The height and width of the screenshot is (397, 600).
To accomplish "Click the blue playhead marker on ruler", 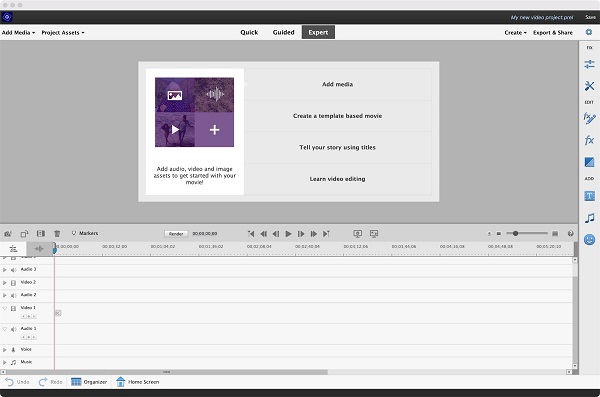I will 55,250.
